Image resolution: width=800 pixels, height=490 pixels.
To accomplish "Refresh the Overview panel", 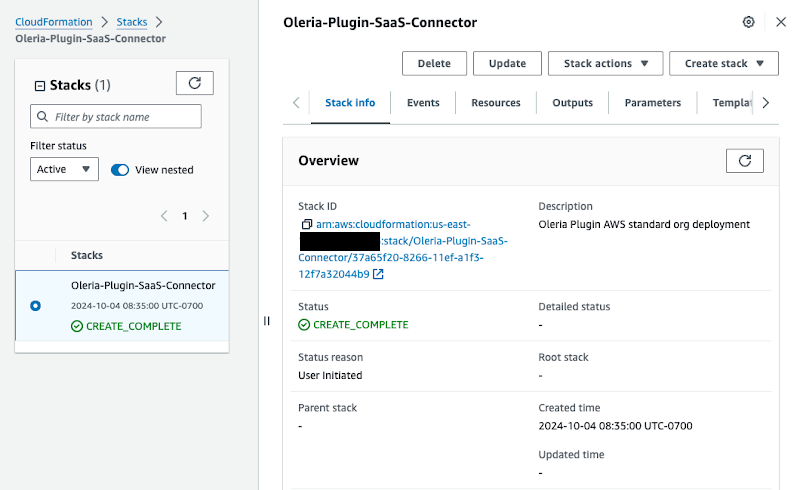I will (x=744, y=161).
